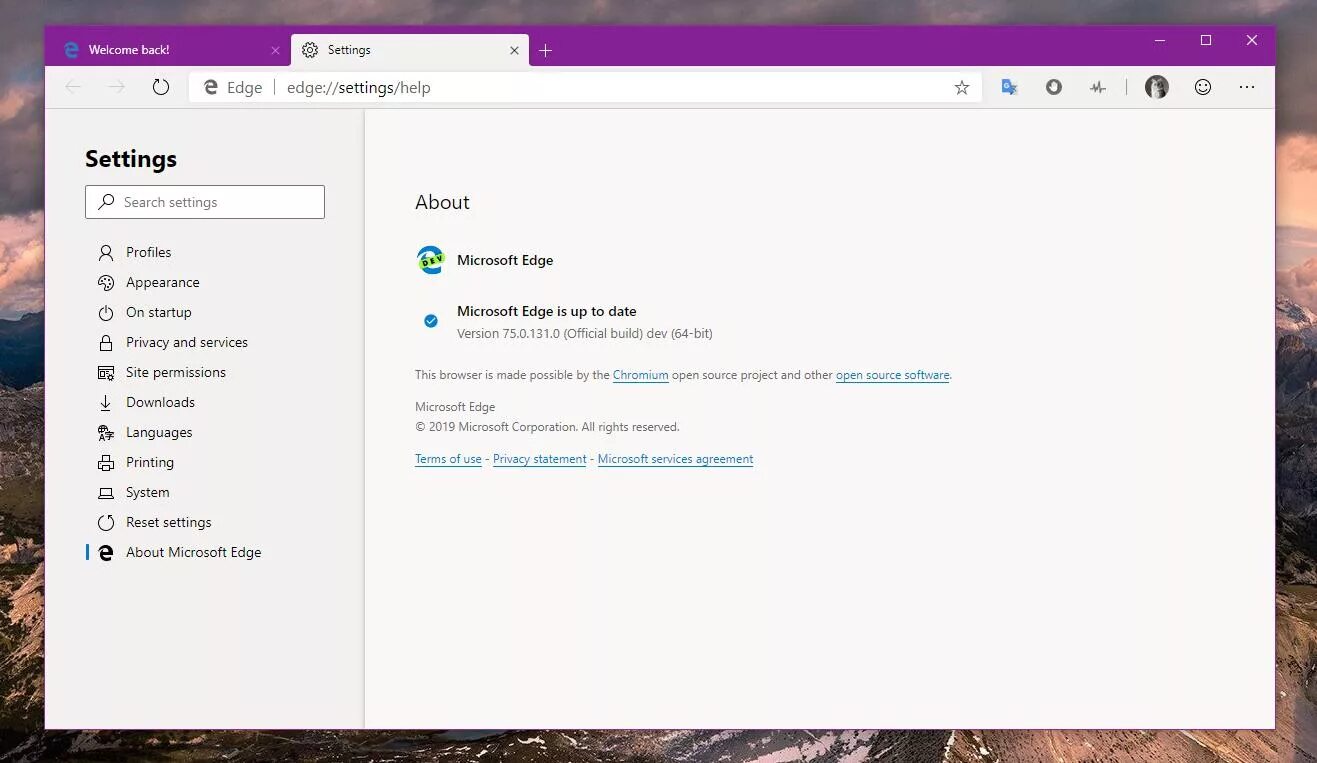The image size is (1317, 763).
Task: Open the Settings and more ellipsis menu
Action: click(1247, 87)
